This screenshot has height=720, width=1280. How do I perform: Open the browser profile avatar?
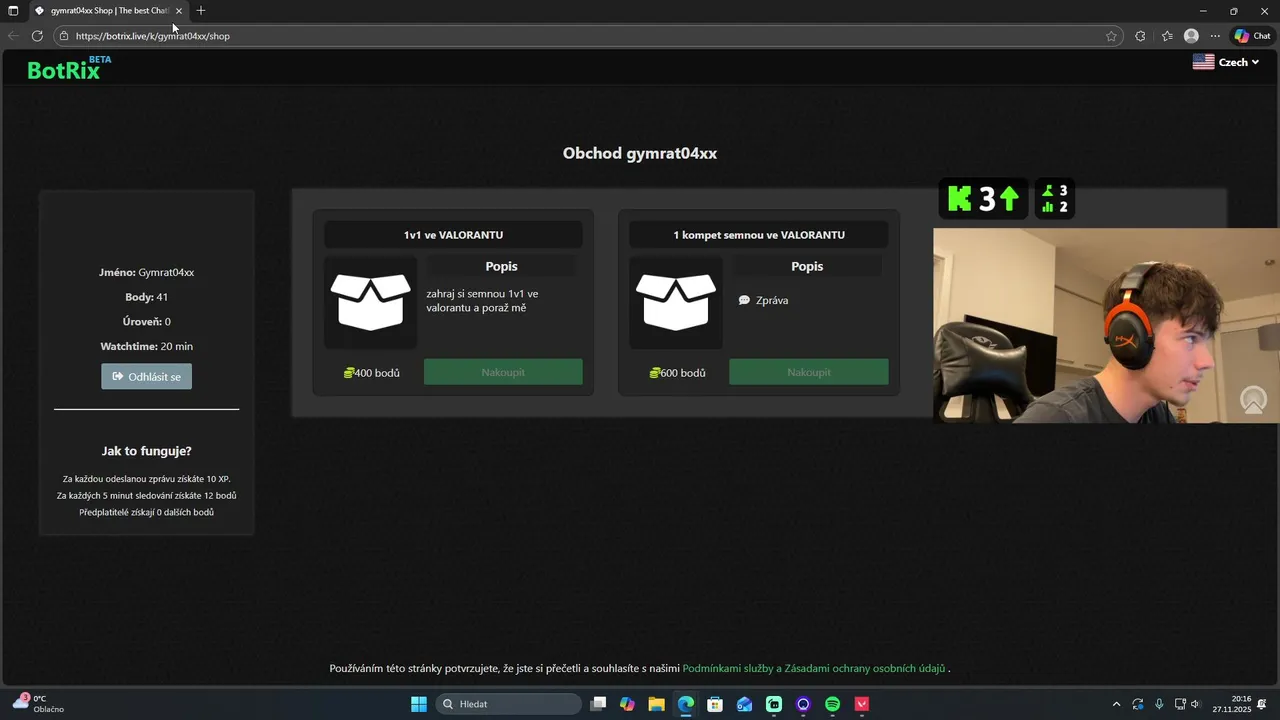click(1191, 36)
